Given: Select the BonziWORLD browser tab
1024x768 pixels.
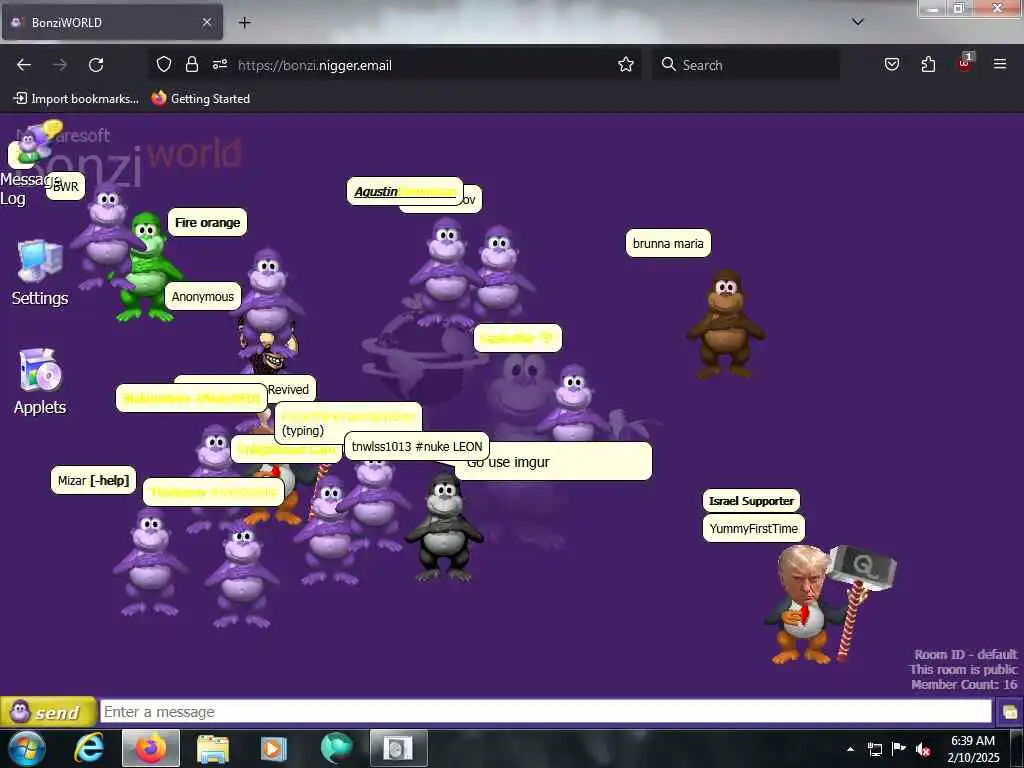Looking at the screenshot, I should pyautogui.click(x=112, y=22).
